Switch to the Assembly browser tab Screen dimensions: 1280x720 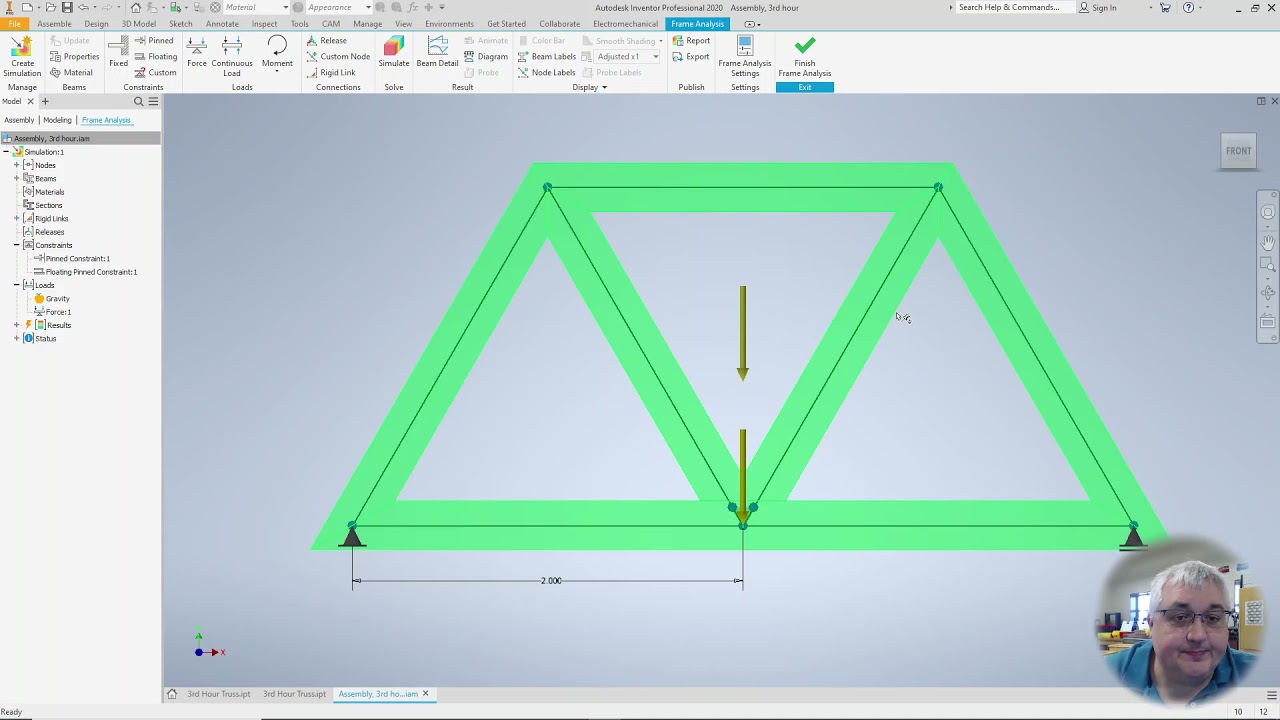coord(19,120)
